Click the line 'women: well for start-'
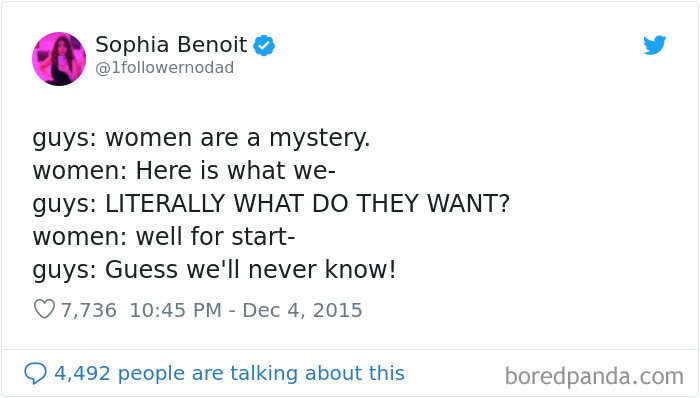Screen dimensions: 700x398 point(164,236)
